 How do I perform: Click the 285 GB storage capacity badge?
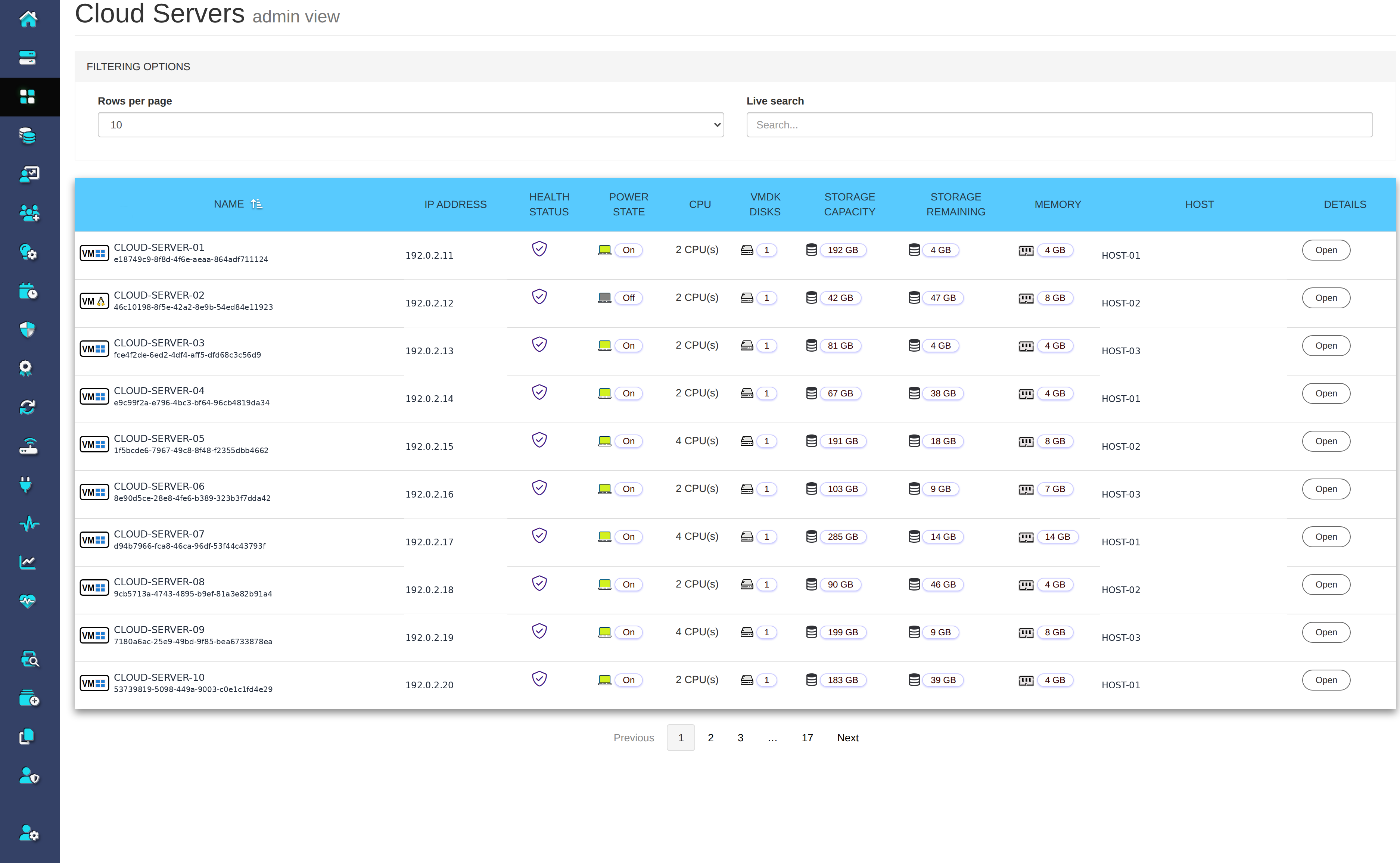(842, 536)
